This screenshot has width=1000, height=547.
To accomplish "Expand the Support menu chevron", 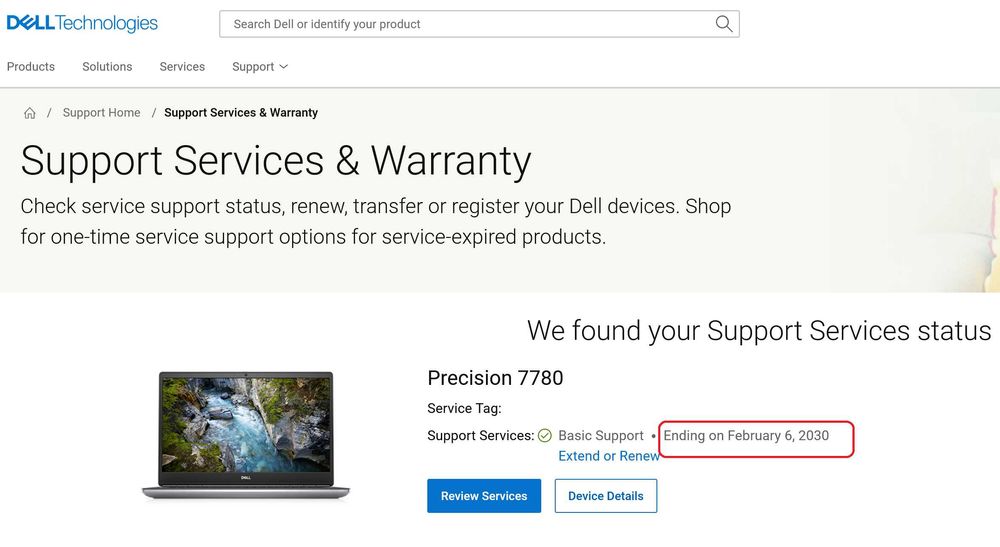I will [x=284, y=67].
